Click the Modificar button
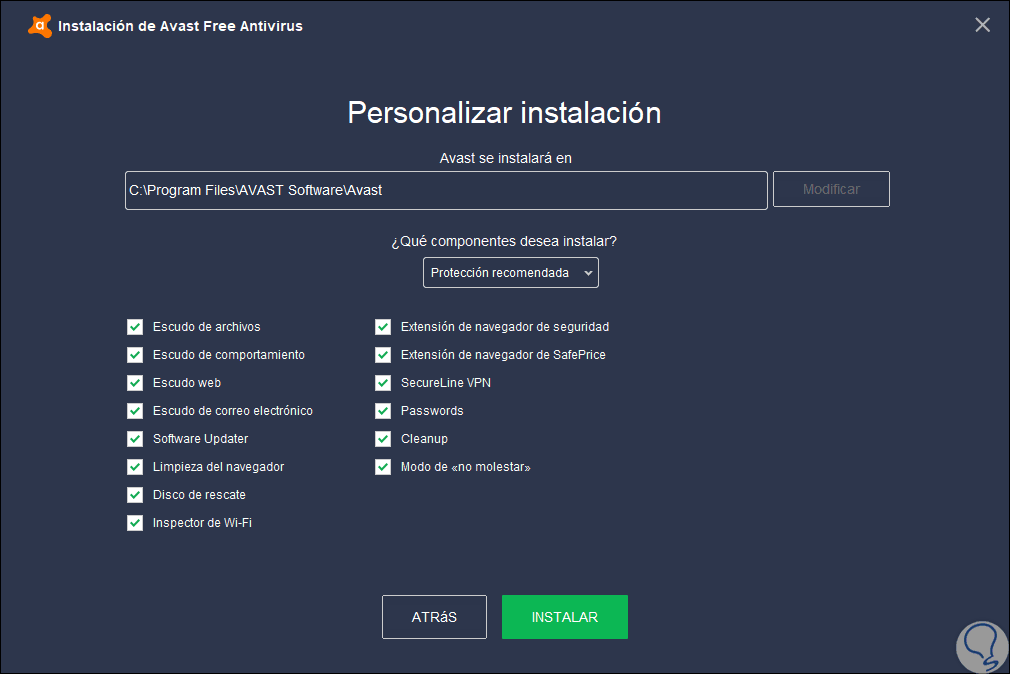This screenshot has height=674, width=1010. [x=831, y=189]
